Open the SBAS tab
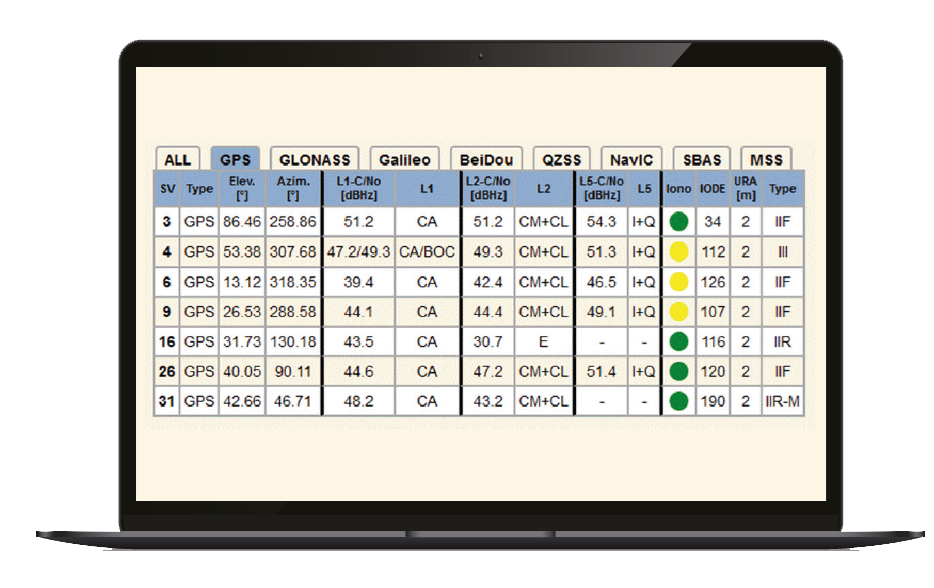 [x=702, y=159]
